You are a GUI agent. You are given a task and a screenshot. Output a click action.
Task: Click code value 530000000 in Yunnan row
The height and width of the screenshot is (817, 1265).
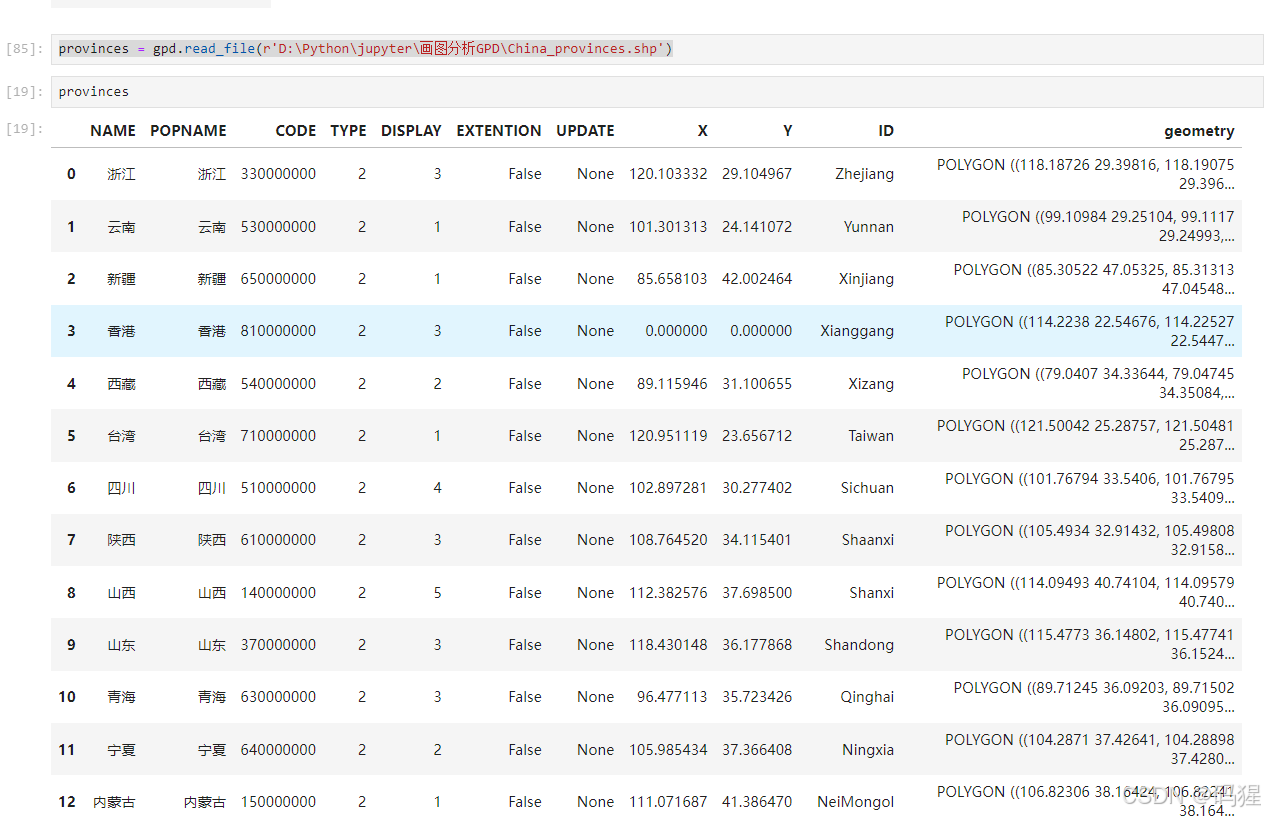pyautogui.click(x=278, y=227)
